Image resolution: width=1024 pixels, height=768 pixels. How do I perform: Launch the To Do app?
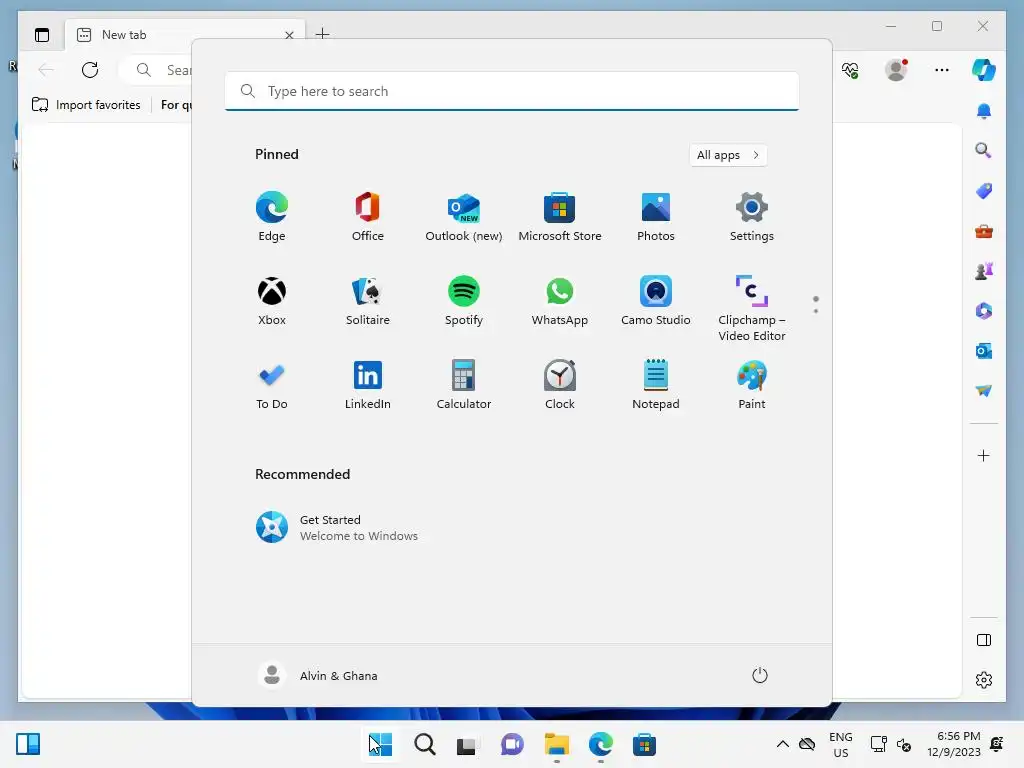(272, 385)
